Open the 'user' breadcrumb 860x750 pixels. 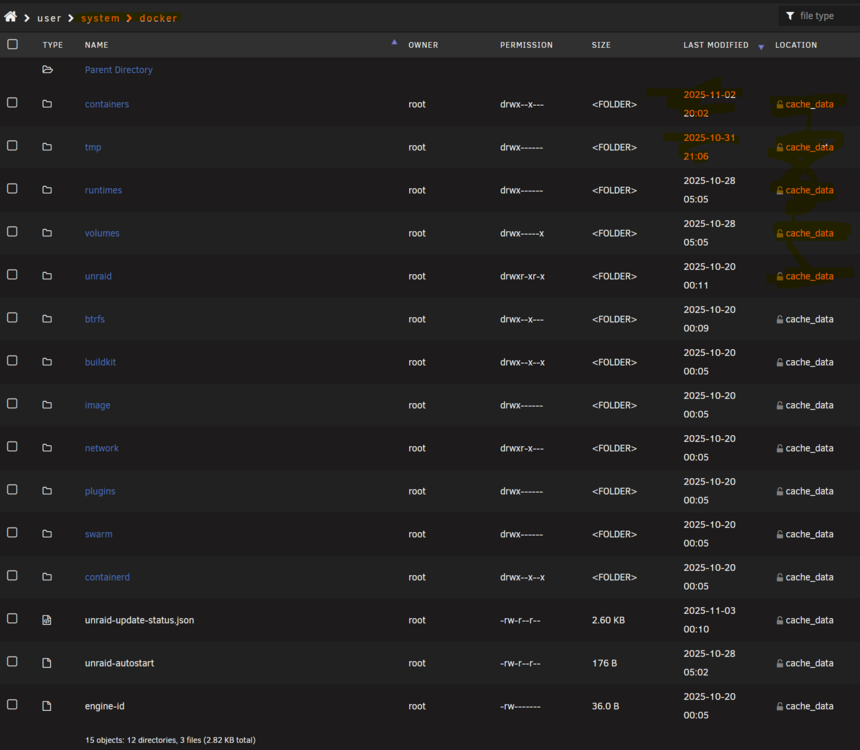pos(49,18)
